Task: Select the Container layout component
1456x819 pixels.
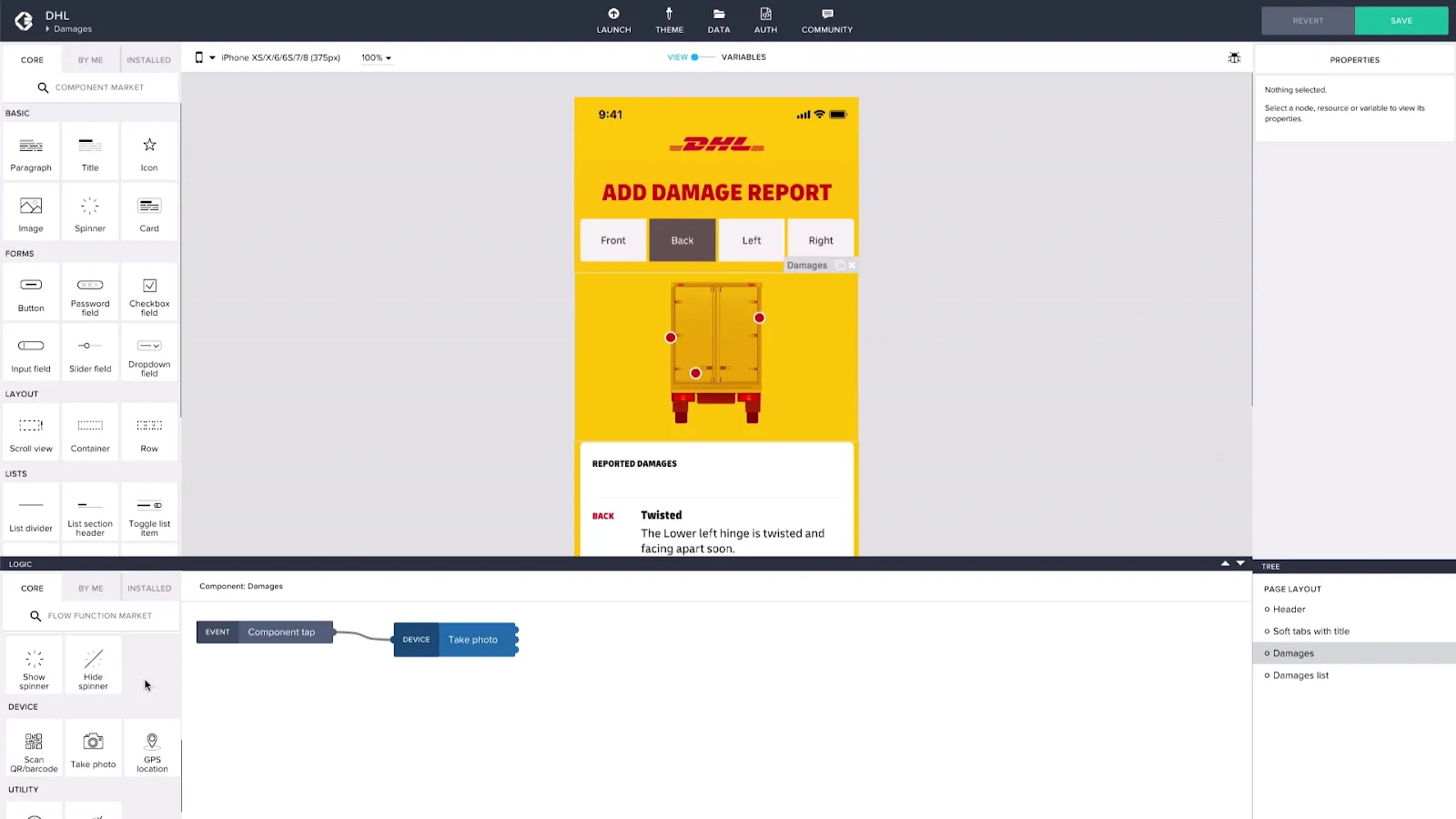Action: click(x=90, y=432)
